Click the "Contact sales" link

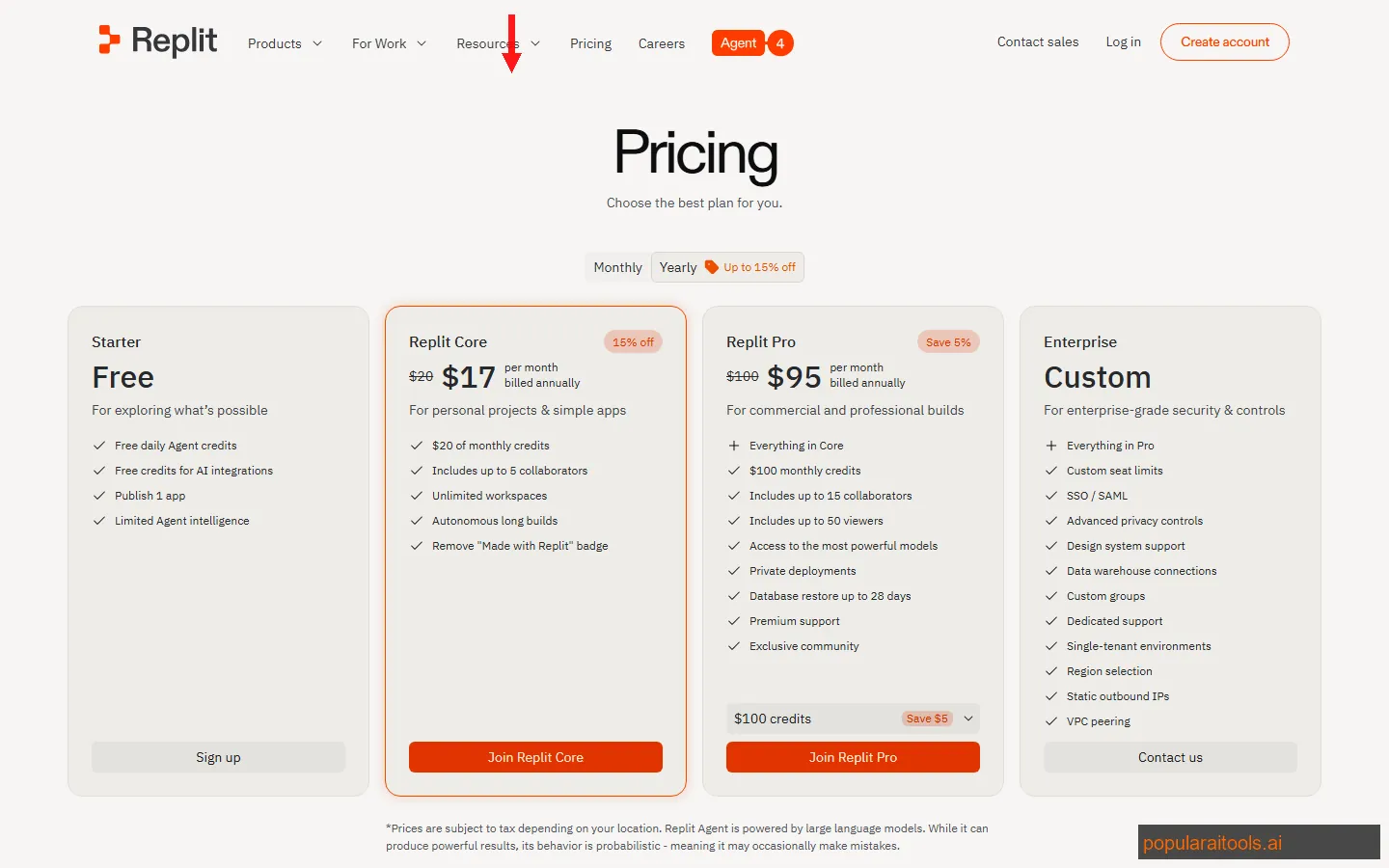pyautogui.click(x=1038, y=41)
